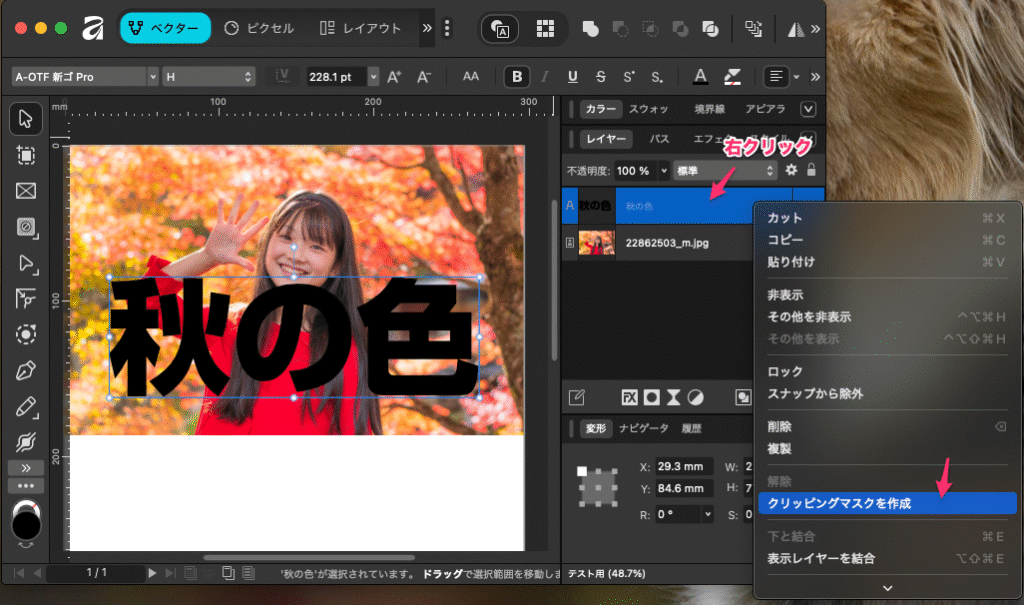Select the Move tool arrow
Viewport: 1024px width, 605px height.
coord(26,119)
